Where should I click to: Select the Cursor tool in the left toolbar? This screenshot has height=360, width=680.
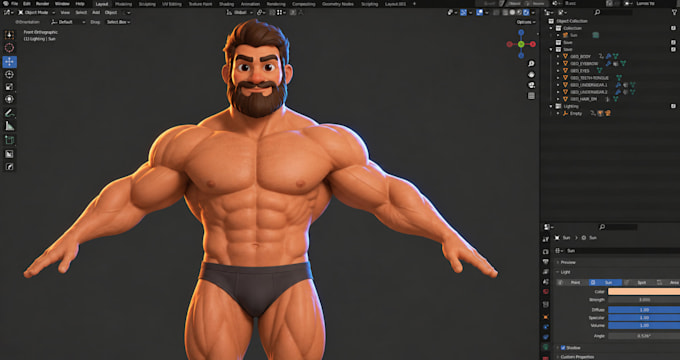9,48
